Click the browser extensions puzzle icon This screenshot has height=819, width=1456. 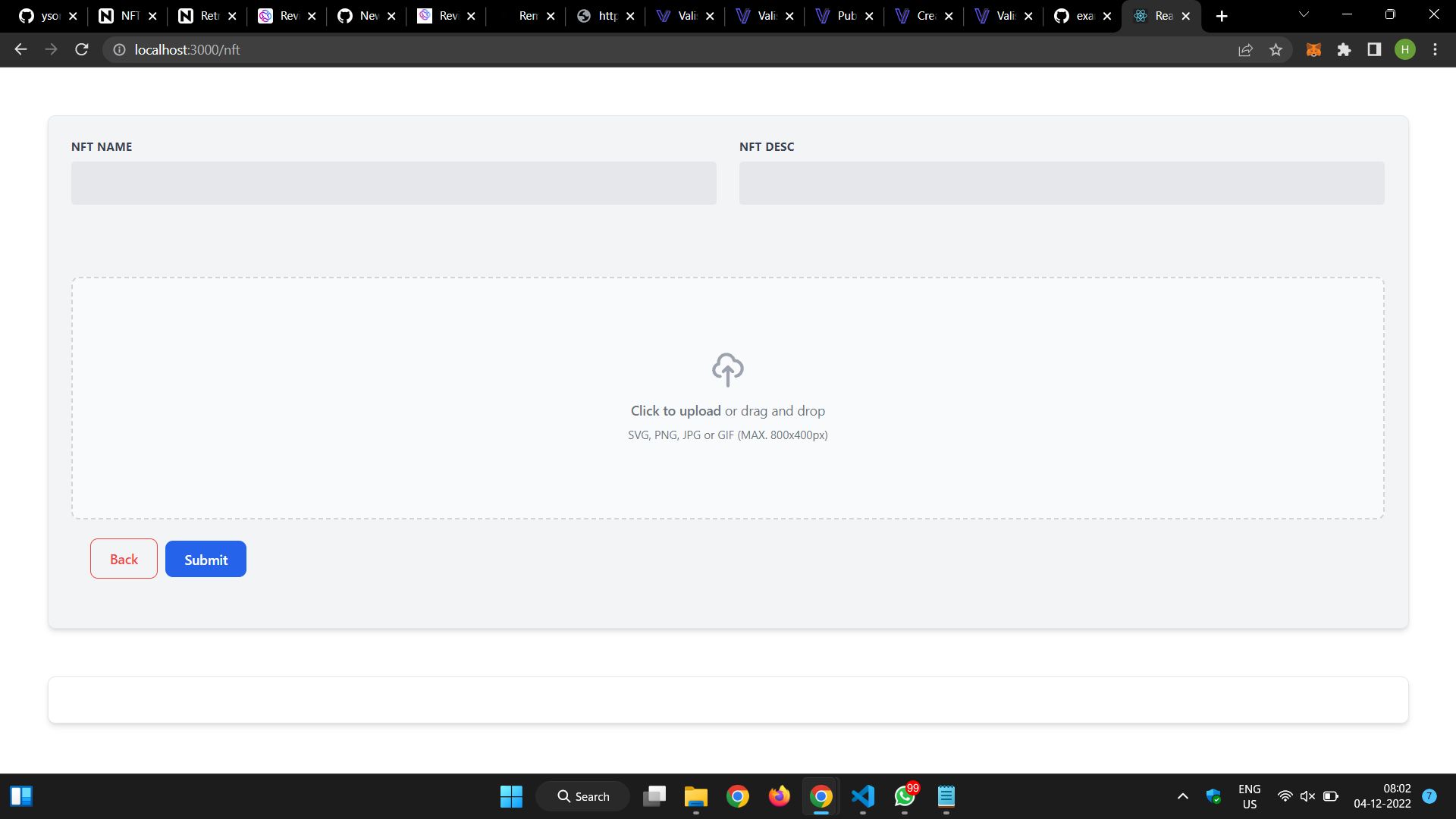1344,49
